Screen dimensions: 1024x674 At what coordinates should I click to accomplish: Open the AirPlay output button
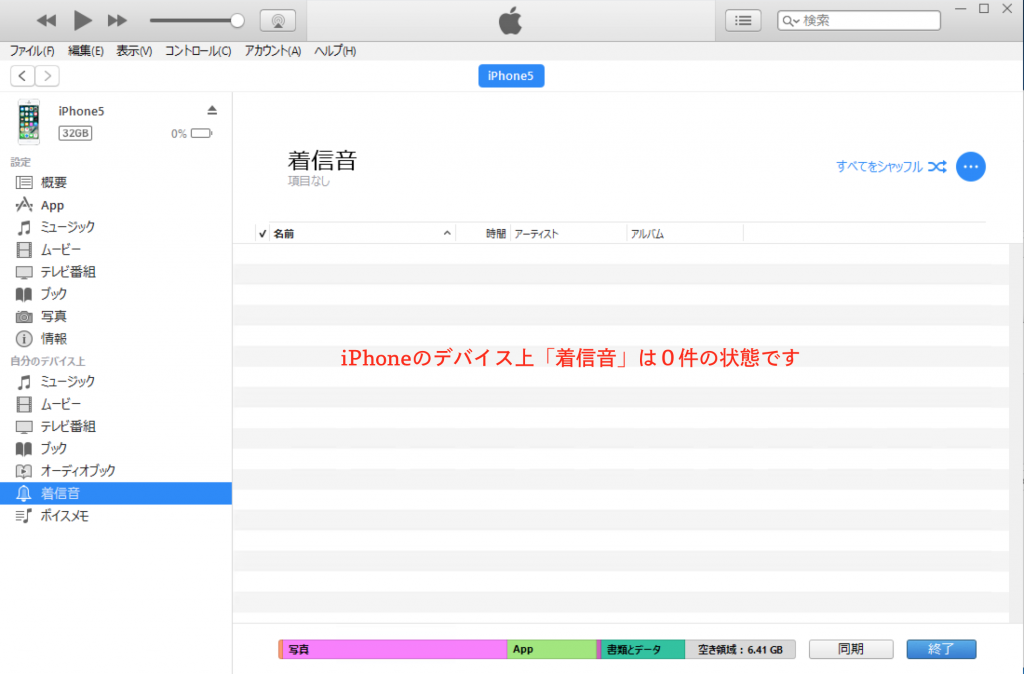[x=278, y=20]
